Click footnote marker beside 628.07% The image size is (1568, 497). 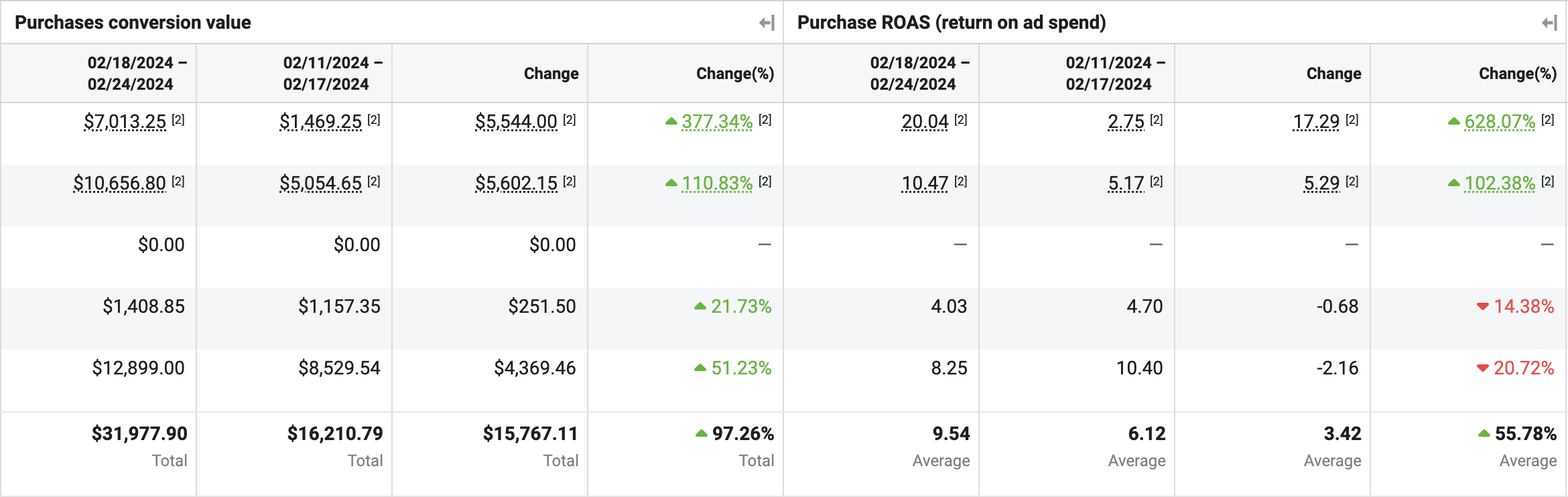coord(1548,120)
